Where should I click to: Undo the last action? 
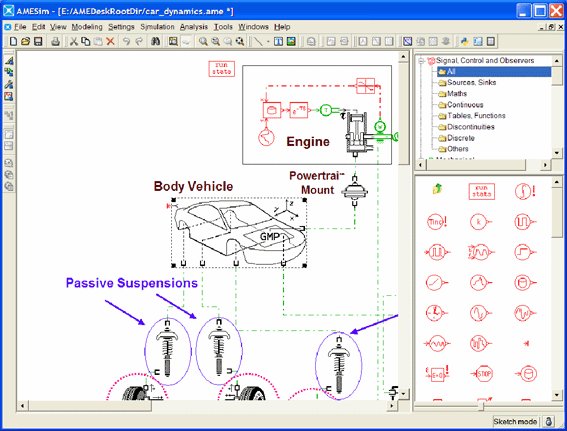point(126,42)
